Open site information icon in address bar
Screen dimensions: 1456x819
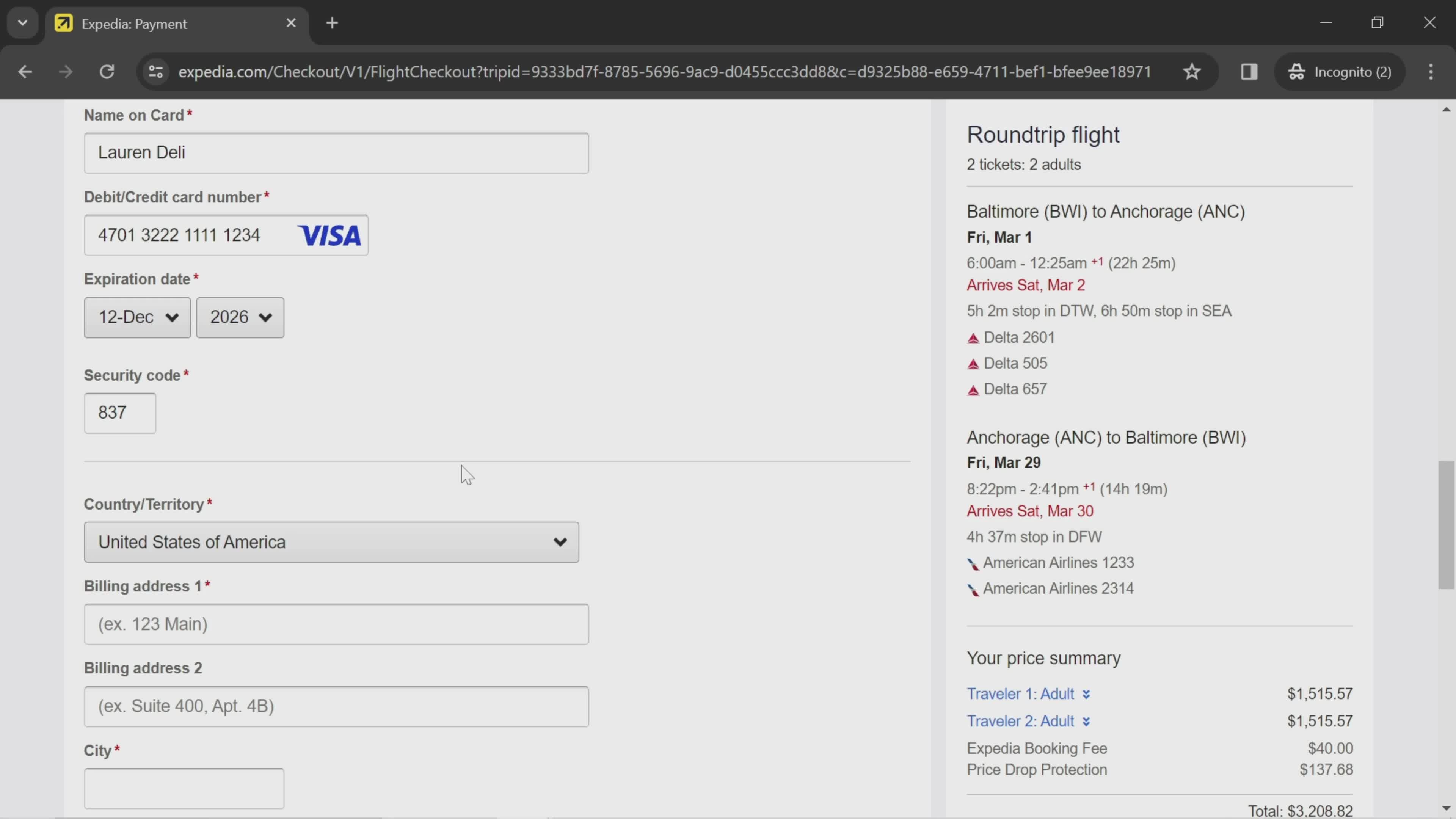click(155, 72)
